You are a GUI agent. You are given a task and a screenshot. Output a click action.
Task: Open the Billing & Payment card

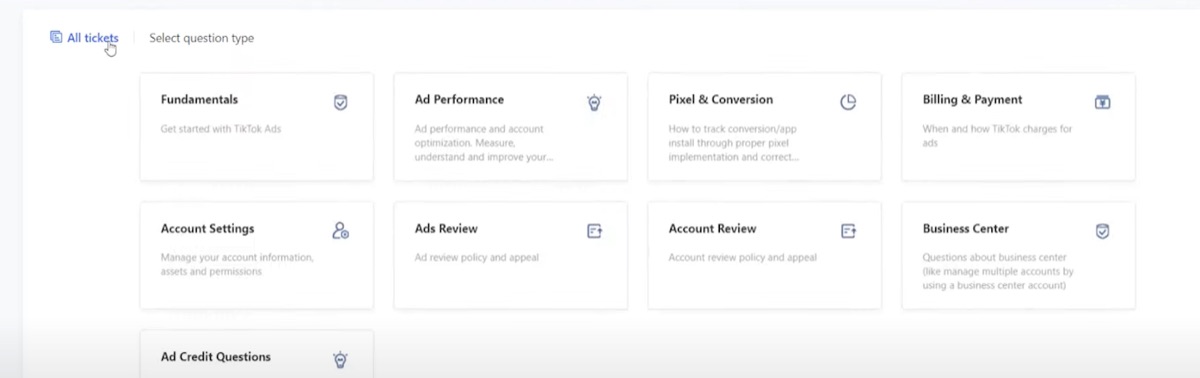[x=1019, y=127]
